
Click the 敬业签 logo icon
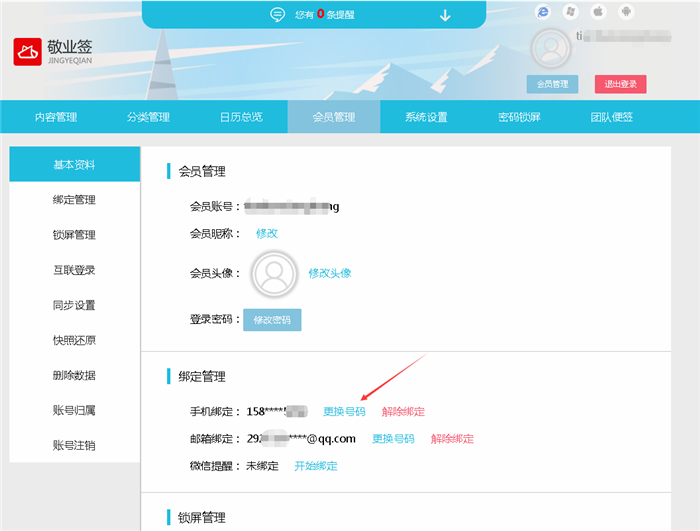(x=27, y=52)
